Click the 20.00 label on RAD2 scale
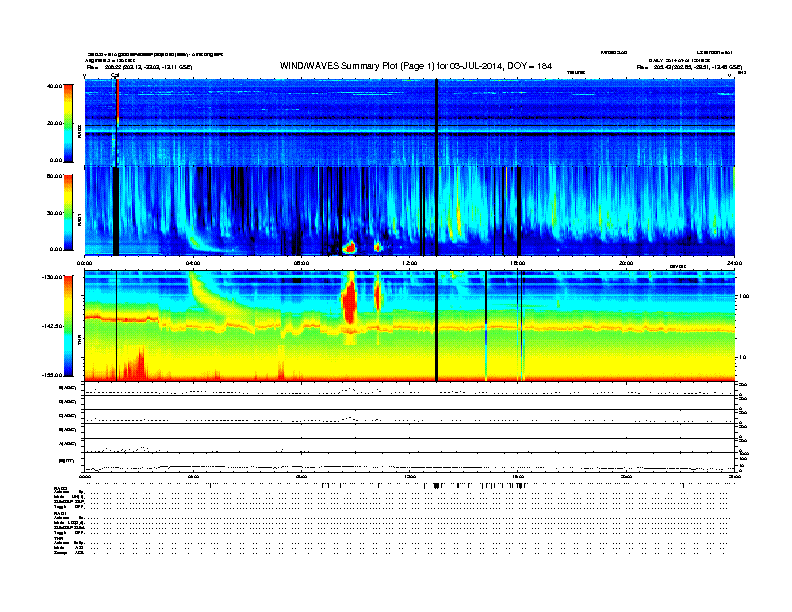This screenshot has height=612, width=792. [x=54, y=123]
